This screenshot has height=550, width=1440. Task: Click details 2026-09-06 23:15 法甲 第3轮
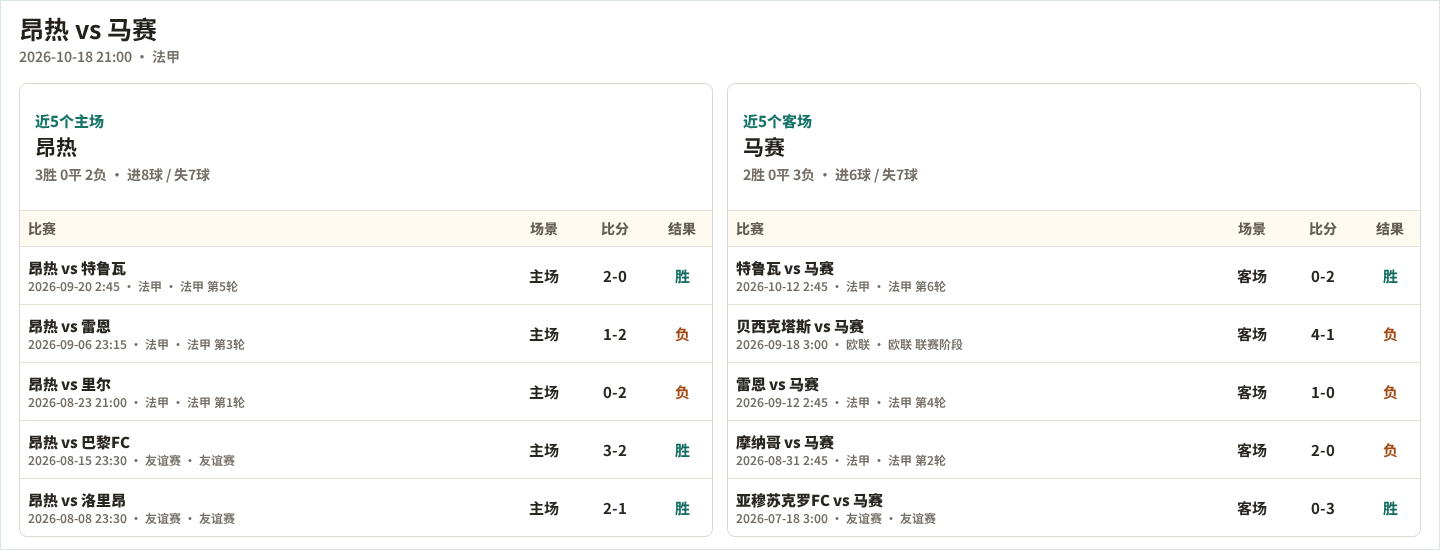point(137,345)
